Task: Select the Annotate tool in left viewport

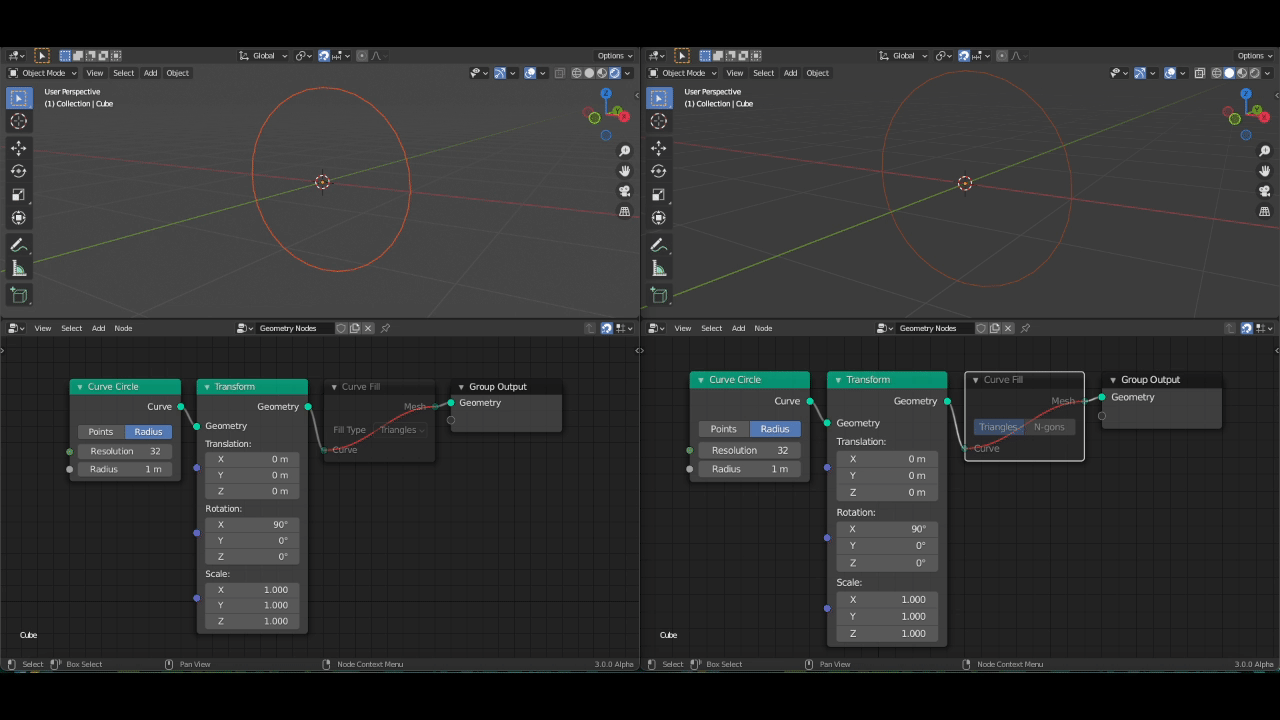Action: coord(18,245)
